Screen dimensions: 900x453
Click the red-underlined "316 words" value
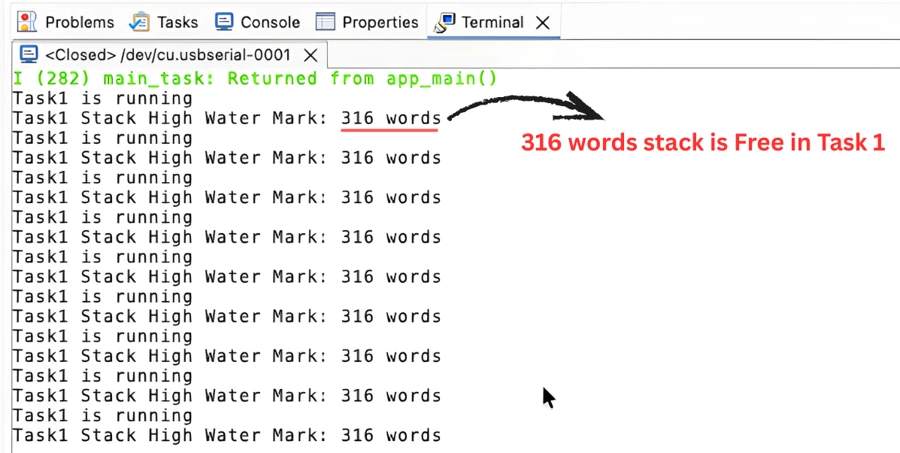tap(390, 118)
